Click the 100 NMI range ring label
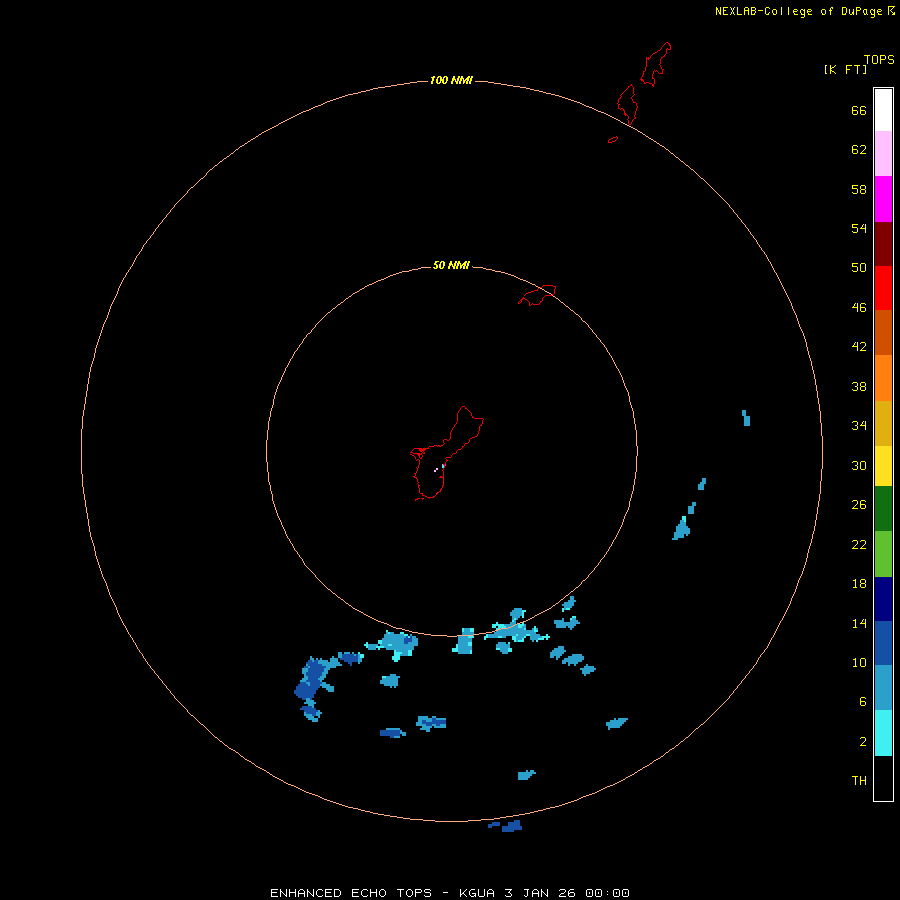This screenshot has width=900, height=900. (451, 80)
